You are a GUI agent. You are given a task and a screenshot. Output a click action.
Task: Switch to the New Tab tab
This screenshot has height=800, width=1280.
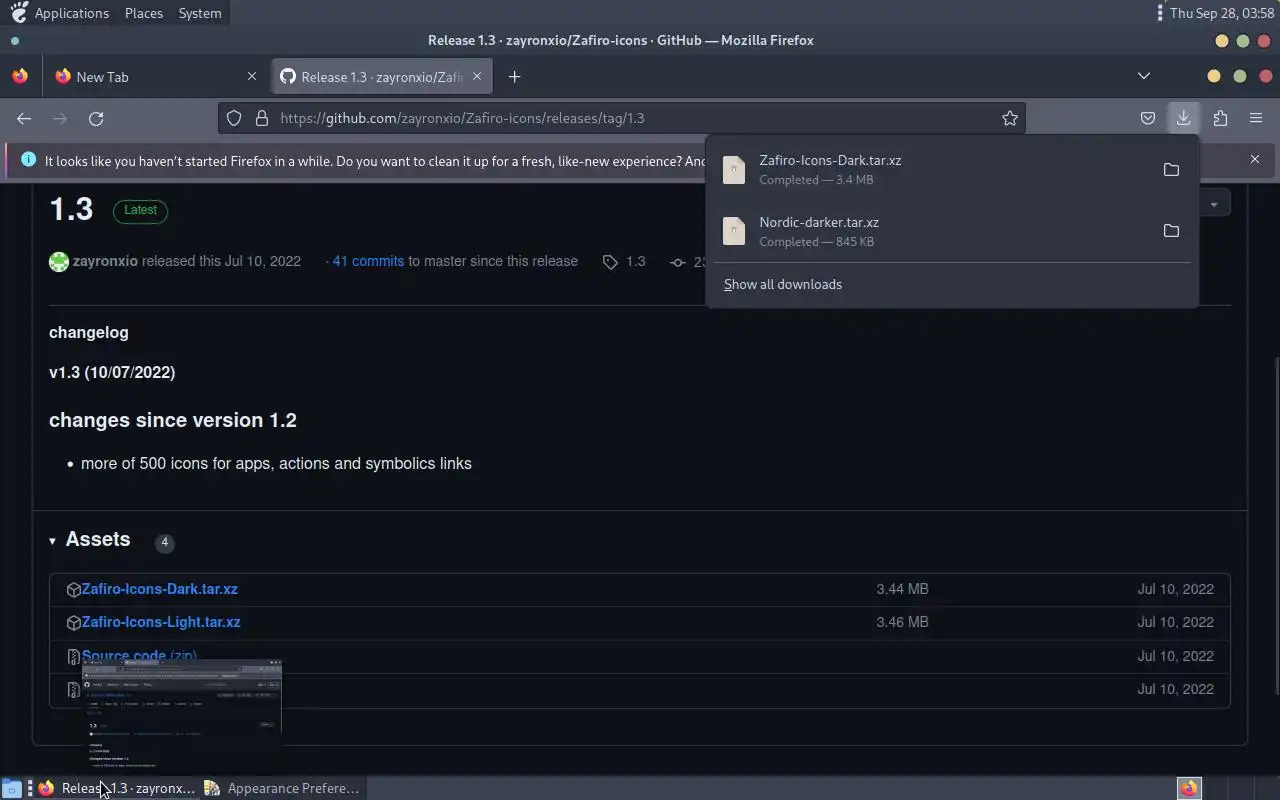click(x=157, y=77)
